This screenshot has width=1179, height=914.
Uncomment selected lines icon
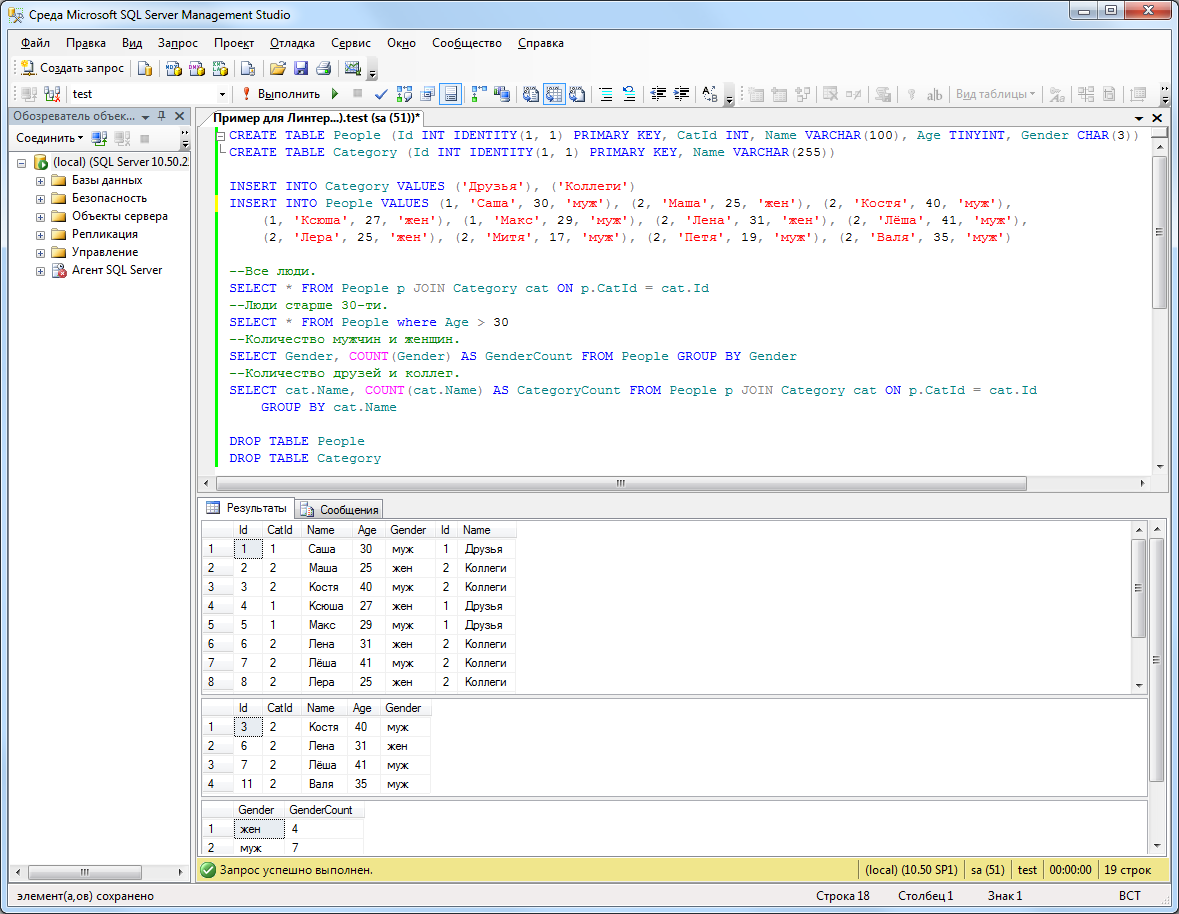click(x=629, y=94)
